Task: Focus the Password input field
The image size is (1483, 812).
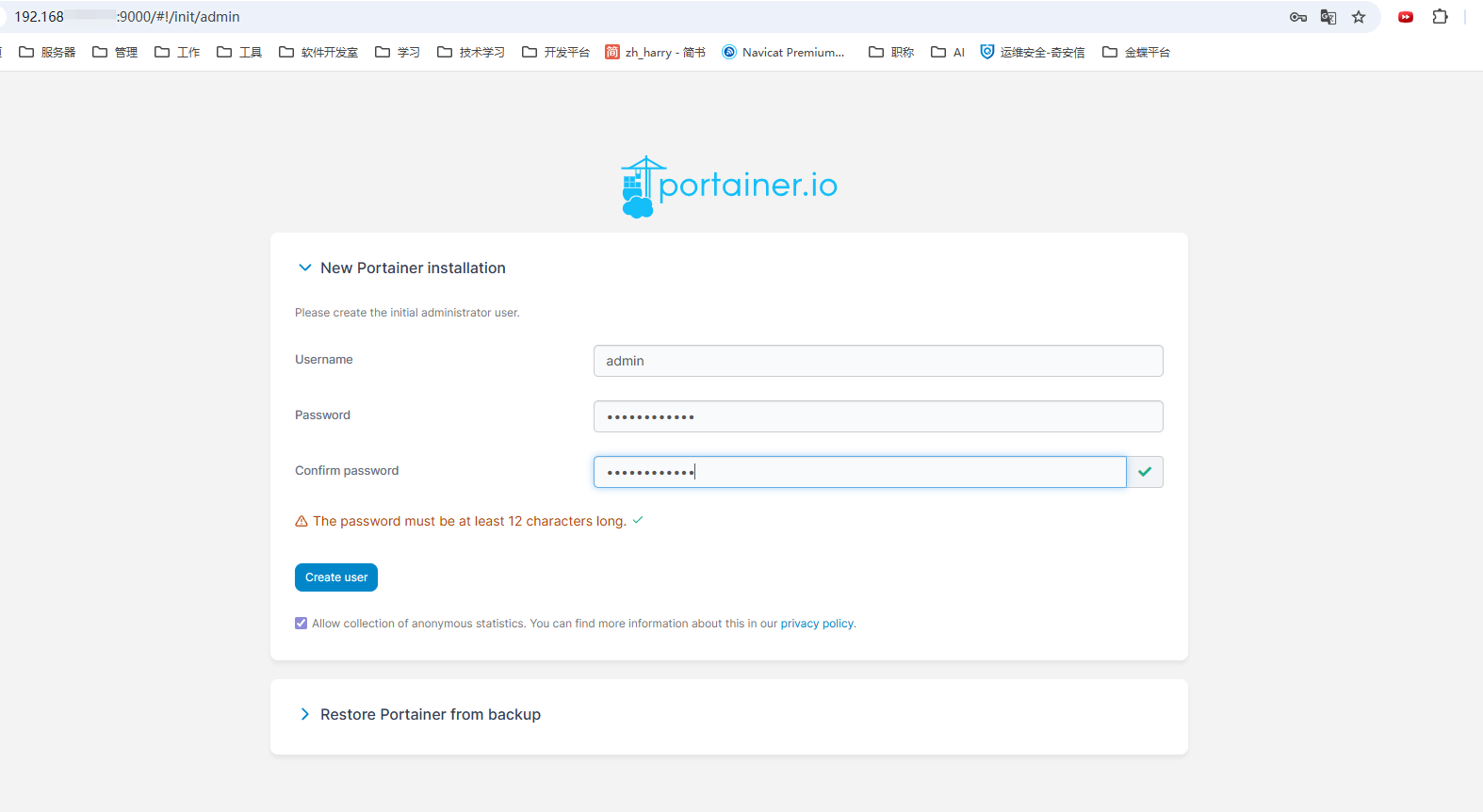Action: pos(878,416)
